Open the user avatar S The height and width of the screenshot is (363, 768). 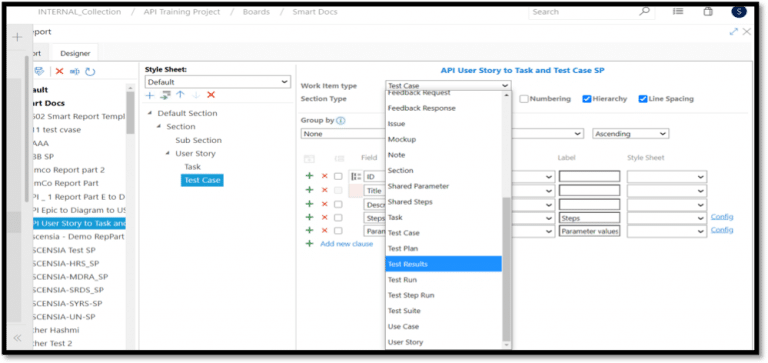coord(738,12)
